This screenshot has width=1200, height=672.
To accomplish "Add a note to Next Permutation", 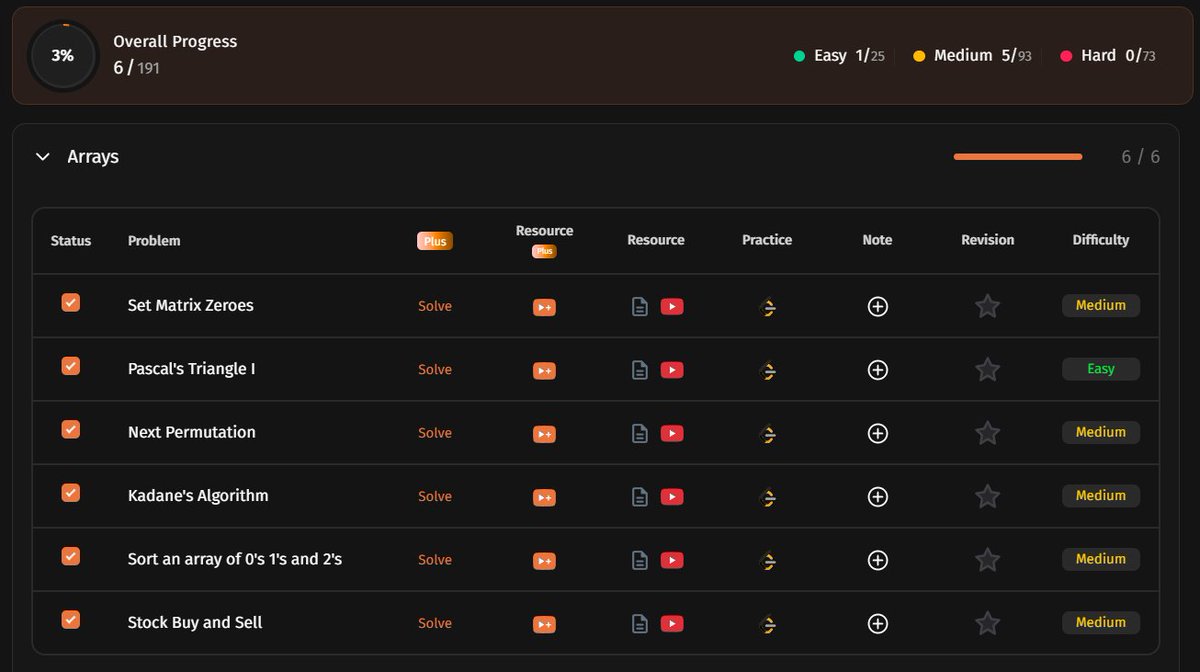I will [878, 434].
